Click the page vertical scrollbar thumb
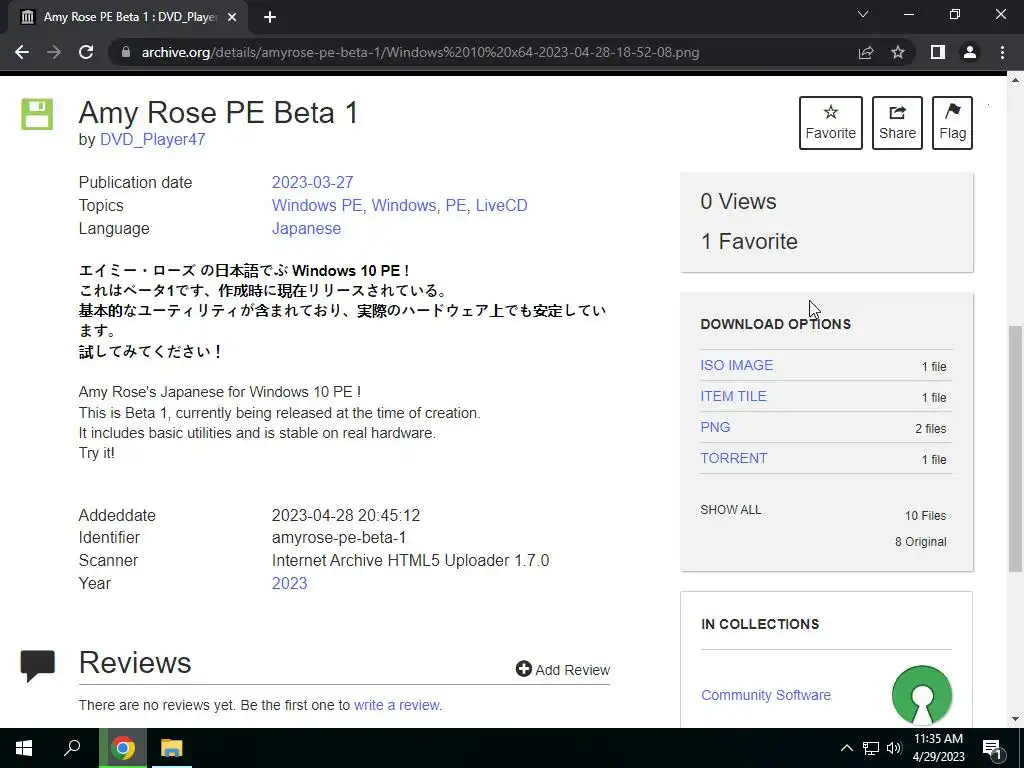The image size is (1024, 768). (1015, 451)
